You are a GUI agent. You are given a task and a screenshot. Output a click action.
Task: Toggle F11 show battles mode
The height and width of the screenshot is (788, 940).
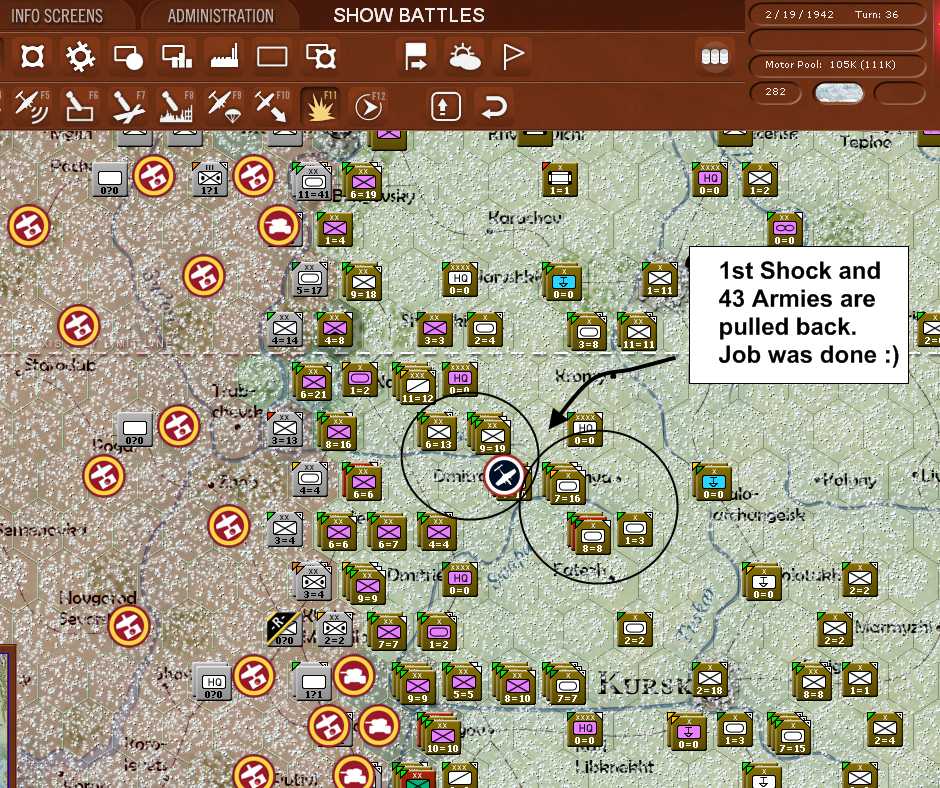[321, 106]
